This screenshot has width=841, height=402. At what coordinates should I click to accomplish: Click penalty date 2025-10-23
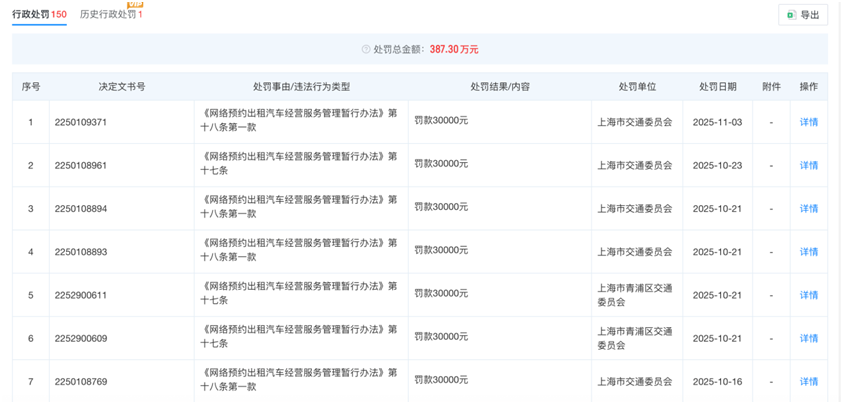point(718,165)
